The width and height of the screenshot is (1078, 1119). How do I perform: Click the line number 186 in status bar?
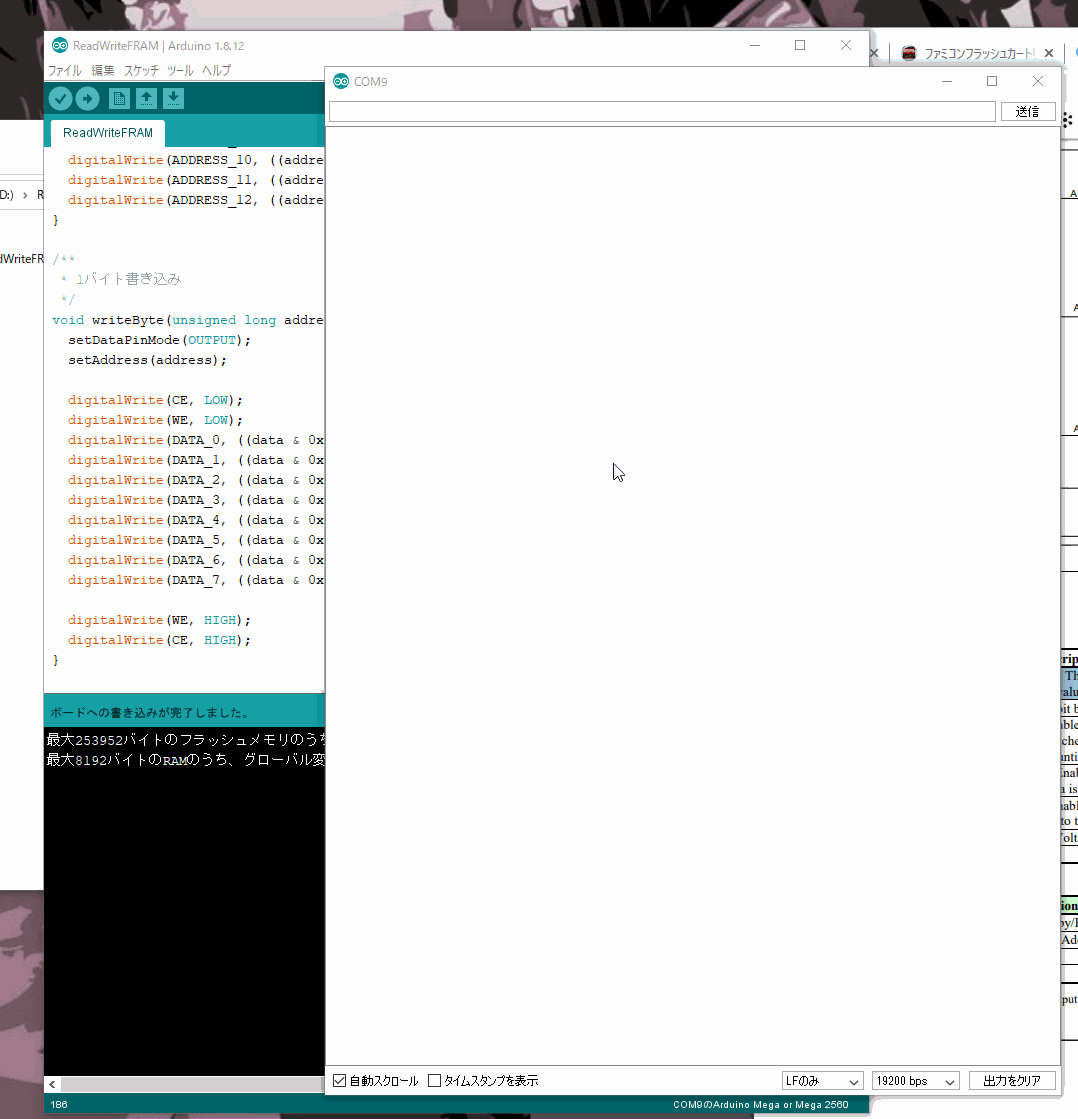click(x=59, y=1104)
